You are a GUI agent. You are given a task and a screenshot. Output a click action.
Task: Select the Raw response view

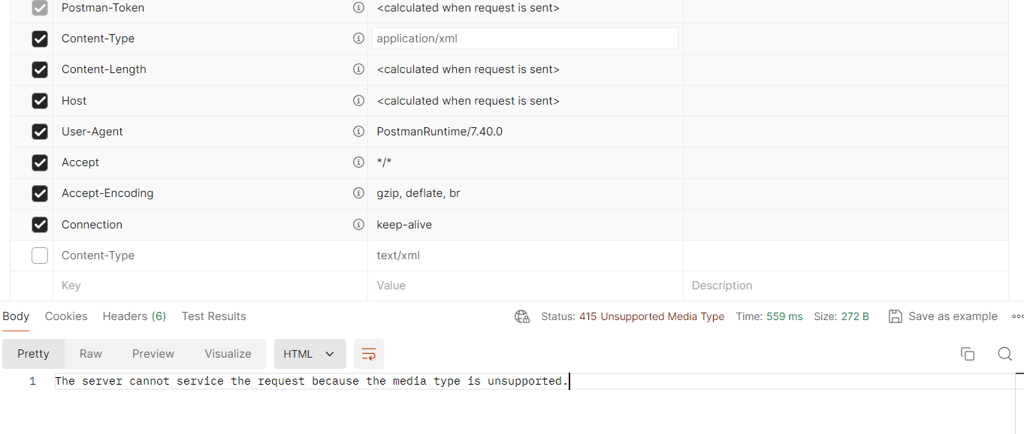tap(91, 354)
